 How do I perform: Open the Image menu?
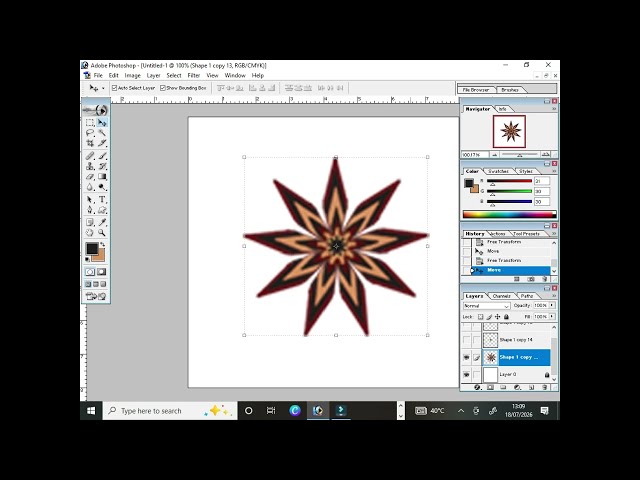(x=132, y=76)
